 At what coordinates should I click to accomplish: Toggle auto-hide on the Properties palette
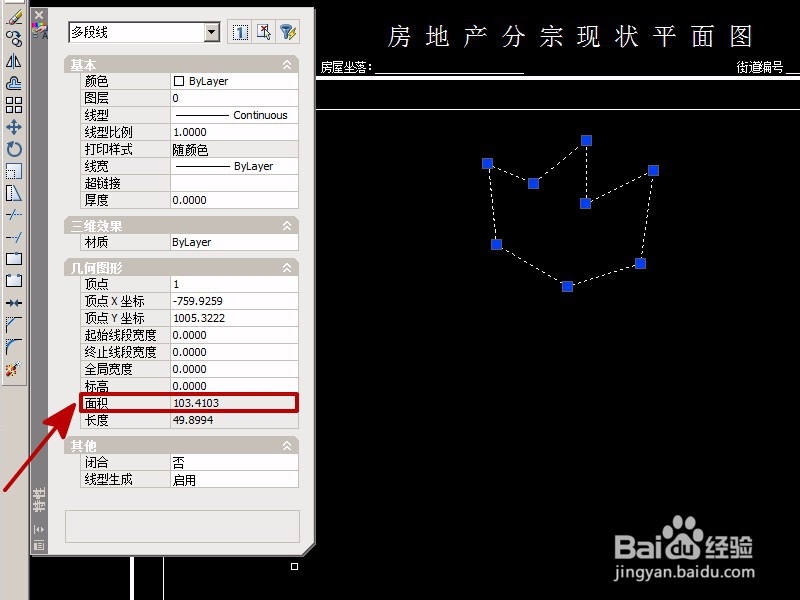click(x=41, y=527)
